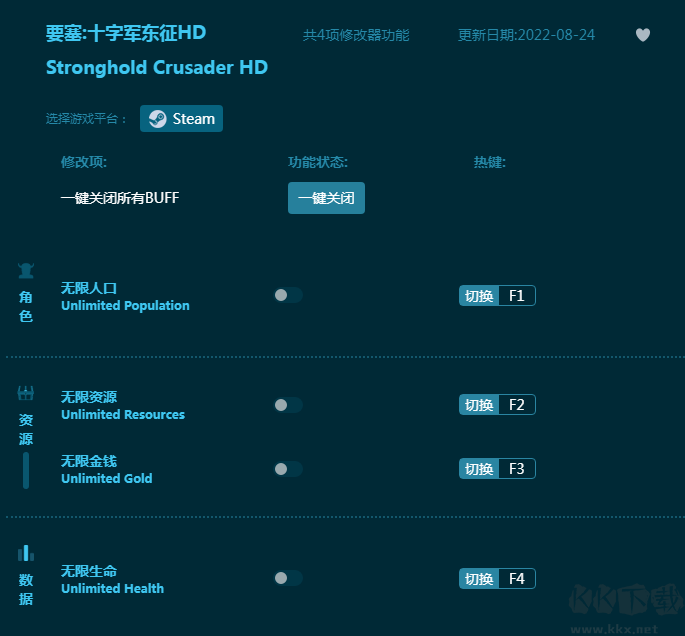685x636 pixels.
Task: Toggle the Unlimited Population switch
Action: [x=287, y=295]
